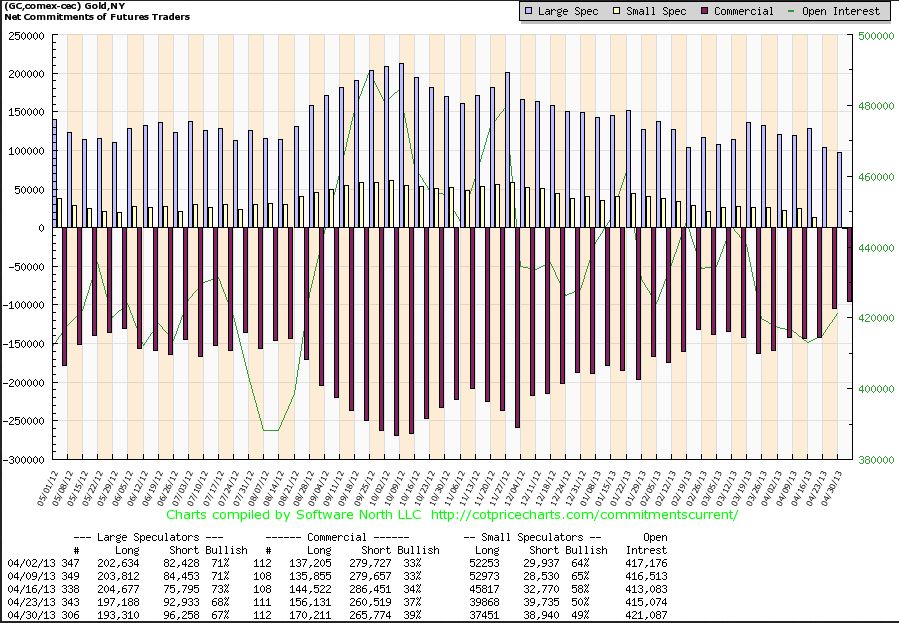Click the table row date 04/09/13
Screen dimensions: 899x623
click(x=31, y=576)
